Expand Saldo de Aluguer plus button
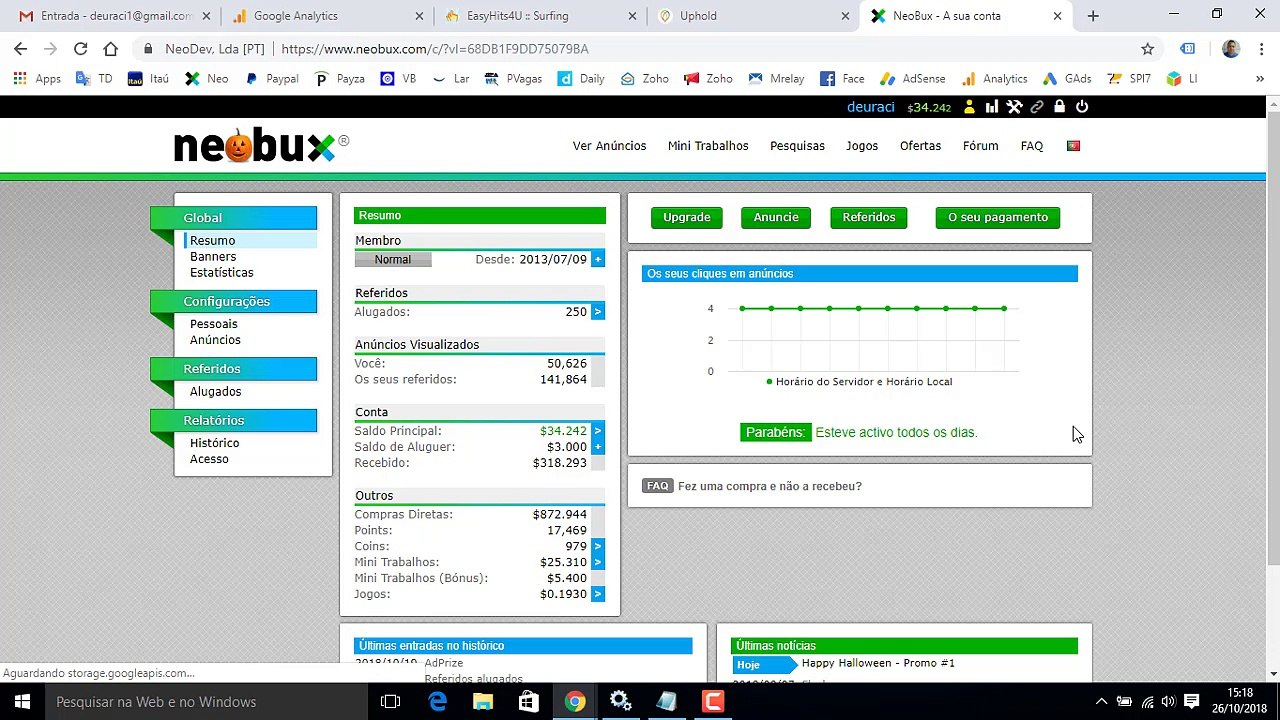 pos(598,447)
